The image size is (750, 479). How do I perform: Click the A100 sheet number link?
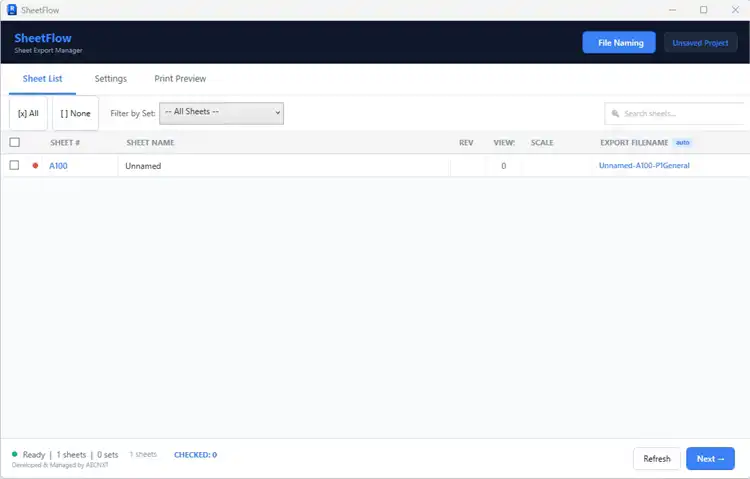(x=58, y=166)
